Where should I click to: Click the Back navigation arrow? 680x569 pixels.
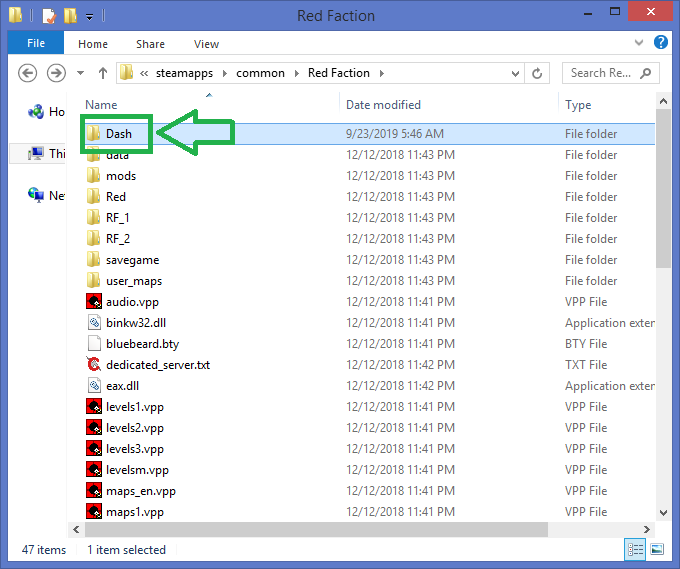point(28,73)
